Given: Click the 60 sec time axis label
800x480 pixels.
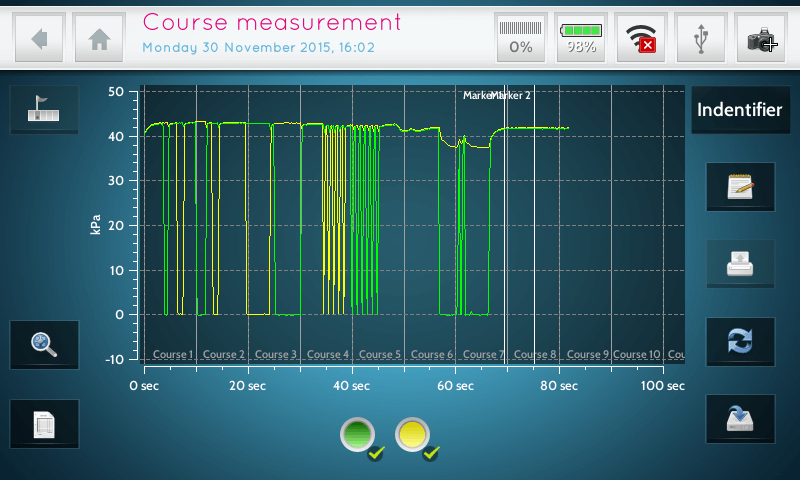Looking at the screenshot, I should (455, 386).
